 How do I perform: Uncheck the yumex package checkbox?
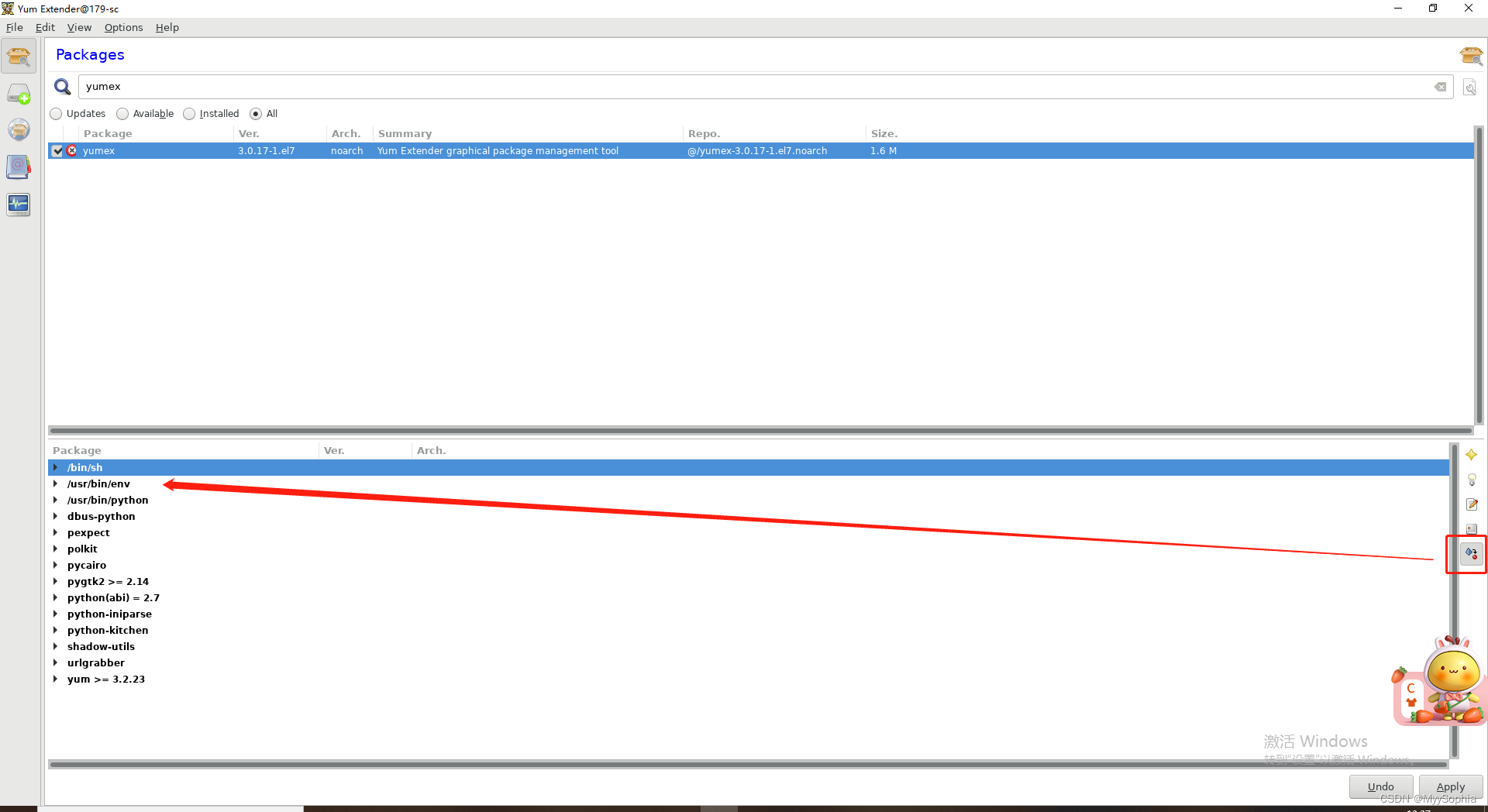tap(57, 151)
